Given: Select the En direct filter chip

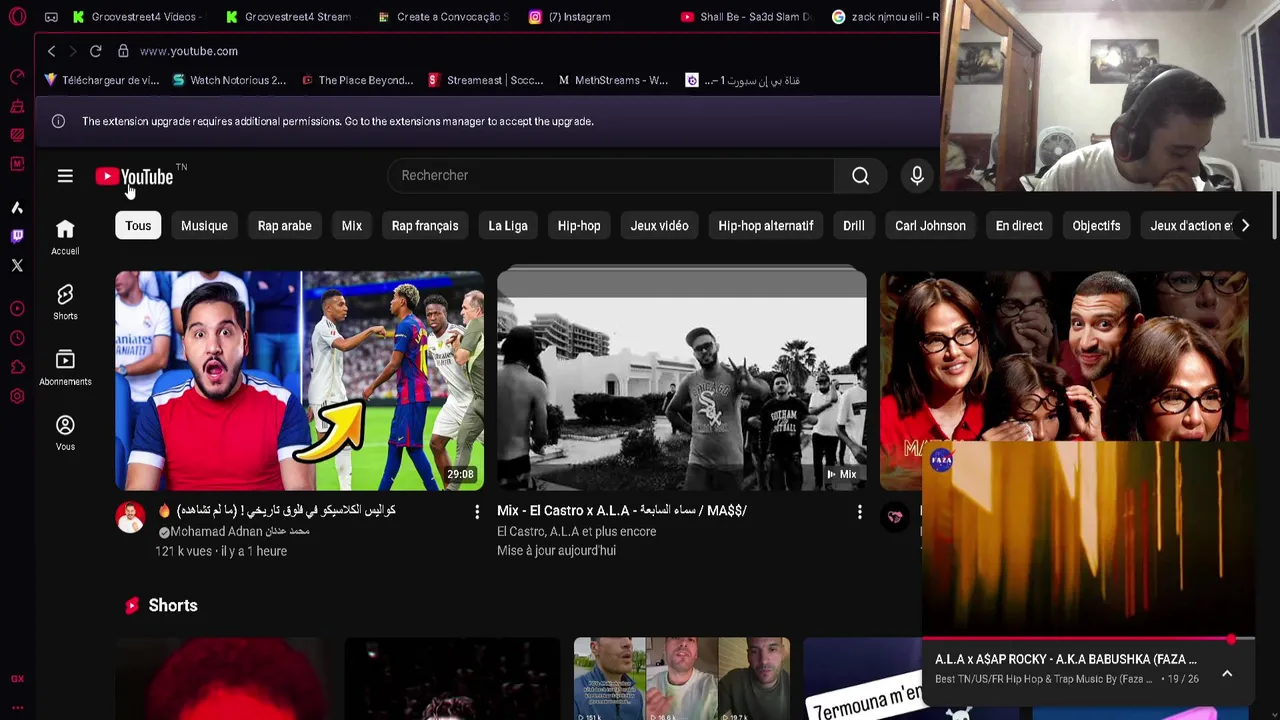Looking at the screenshot, I should point(1019,226).
